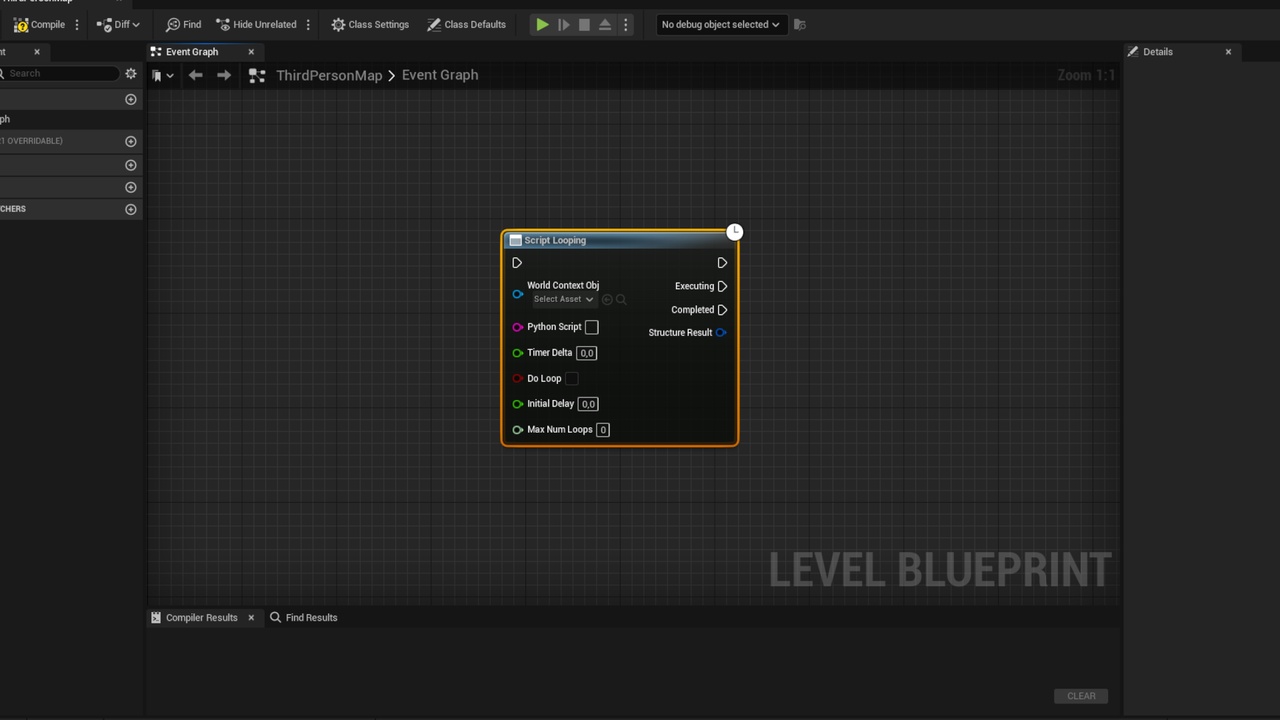
Task: Close the Compiler Results tab
Action: pos(251,618)
